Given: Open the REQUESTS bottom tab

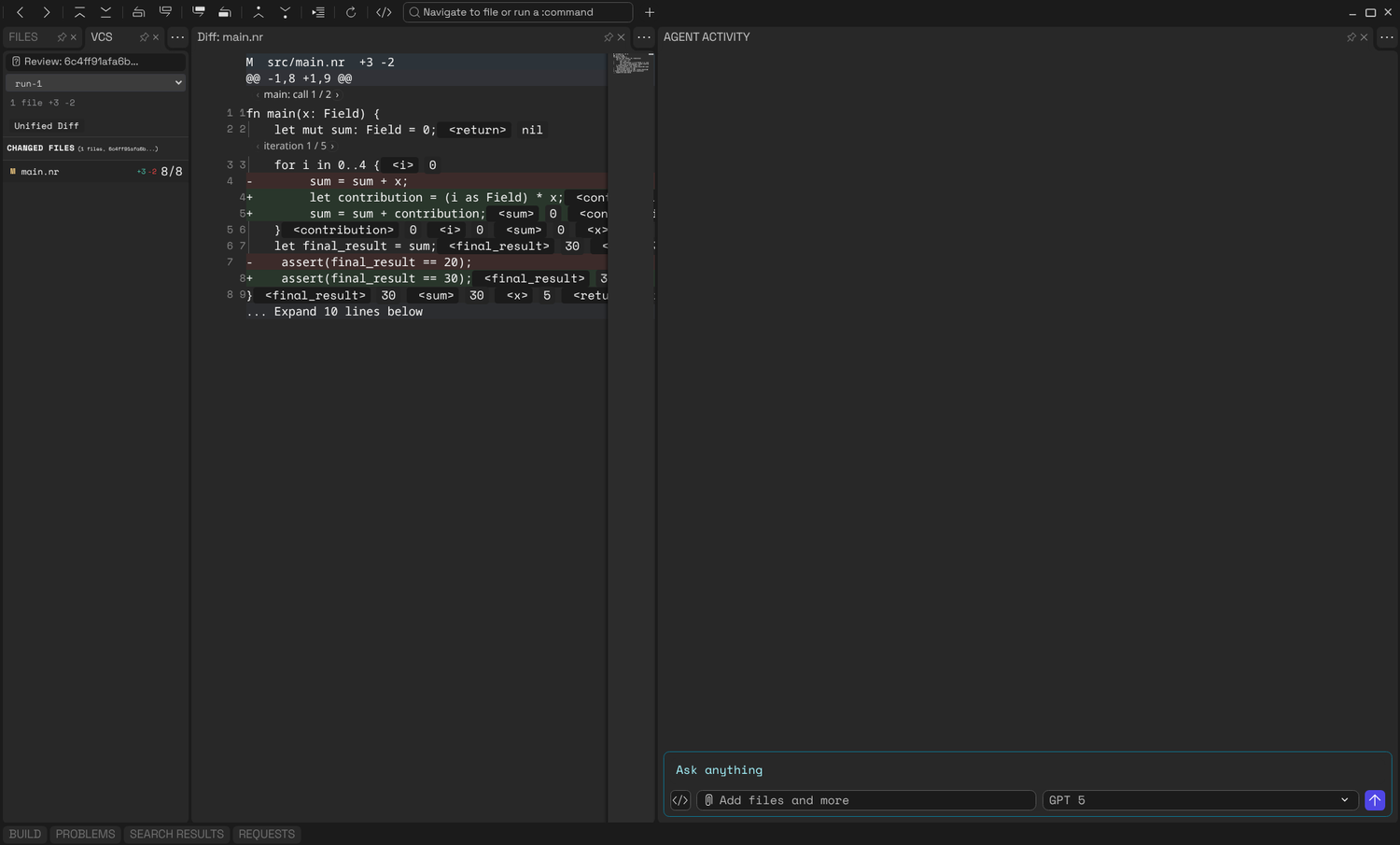Looking at the screenshot, I should (266, 834).
